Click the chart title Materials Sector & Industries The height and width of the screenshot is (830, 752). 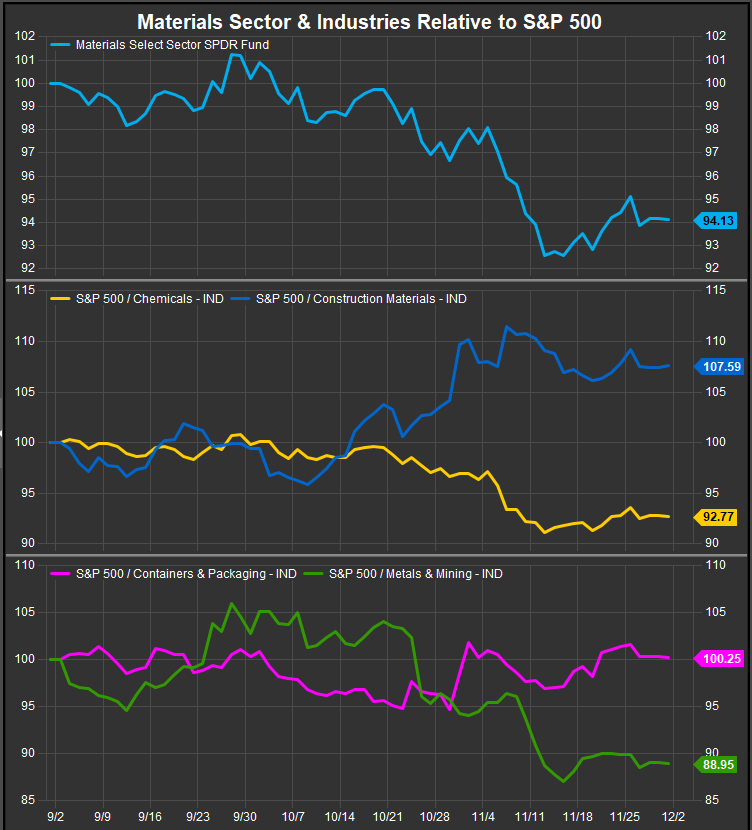369,22
